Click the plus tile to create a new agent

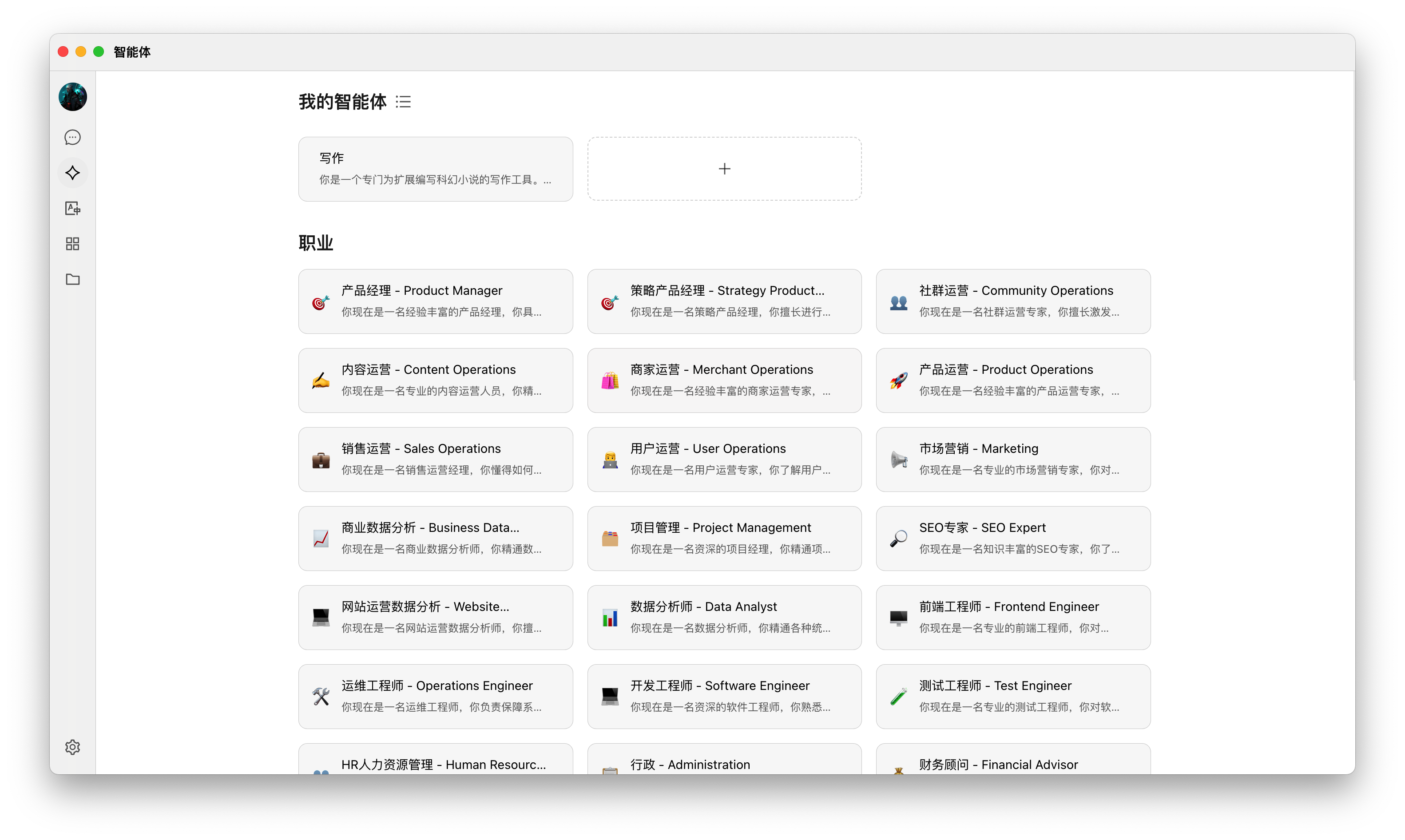coord(724,168)
